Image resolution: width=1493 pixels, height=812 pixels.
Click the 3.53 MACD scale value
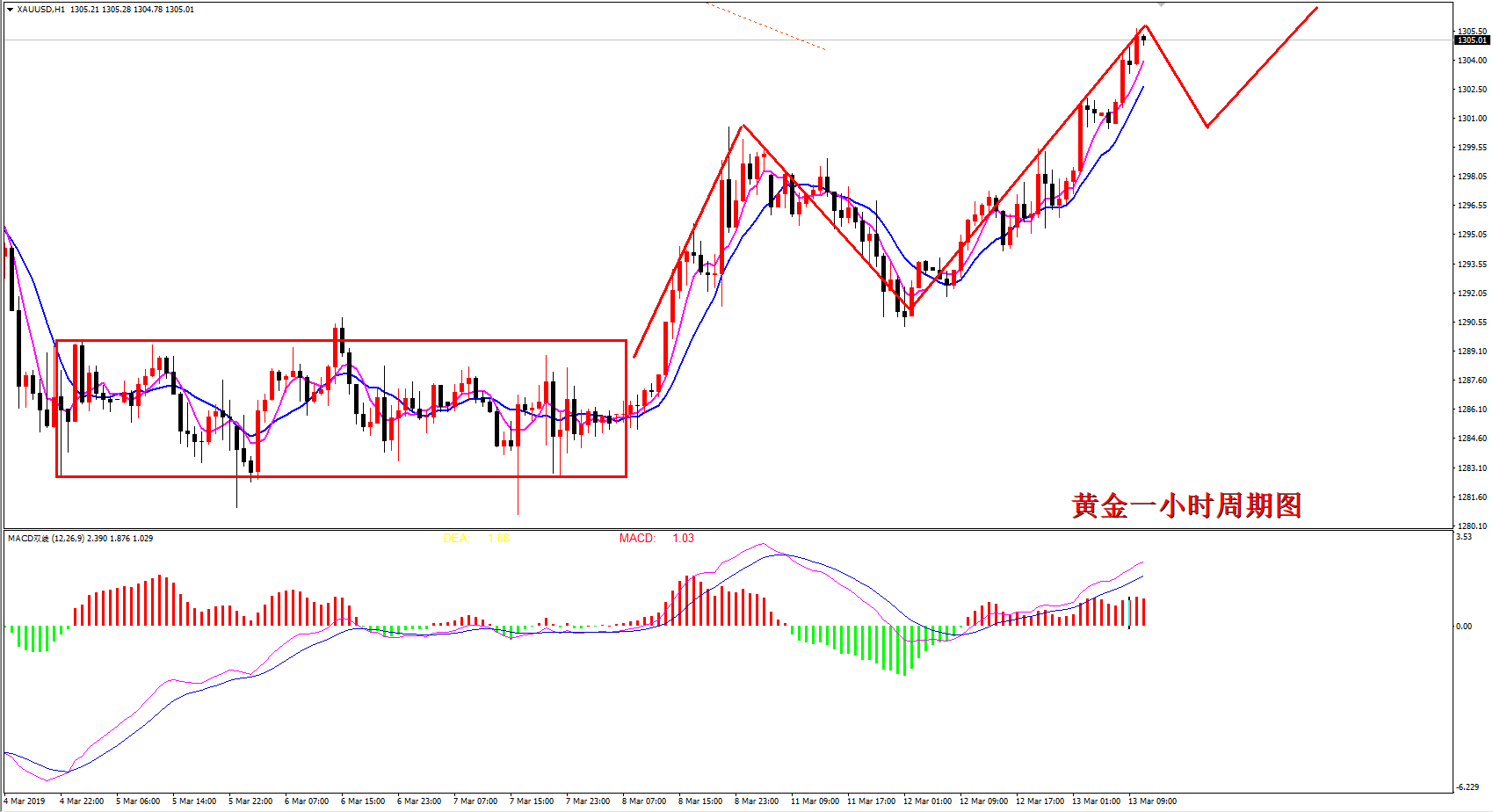[x=1464, y=537]
